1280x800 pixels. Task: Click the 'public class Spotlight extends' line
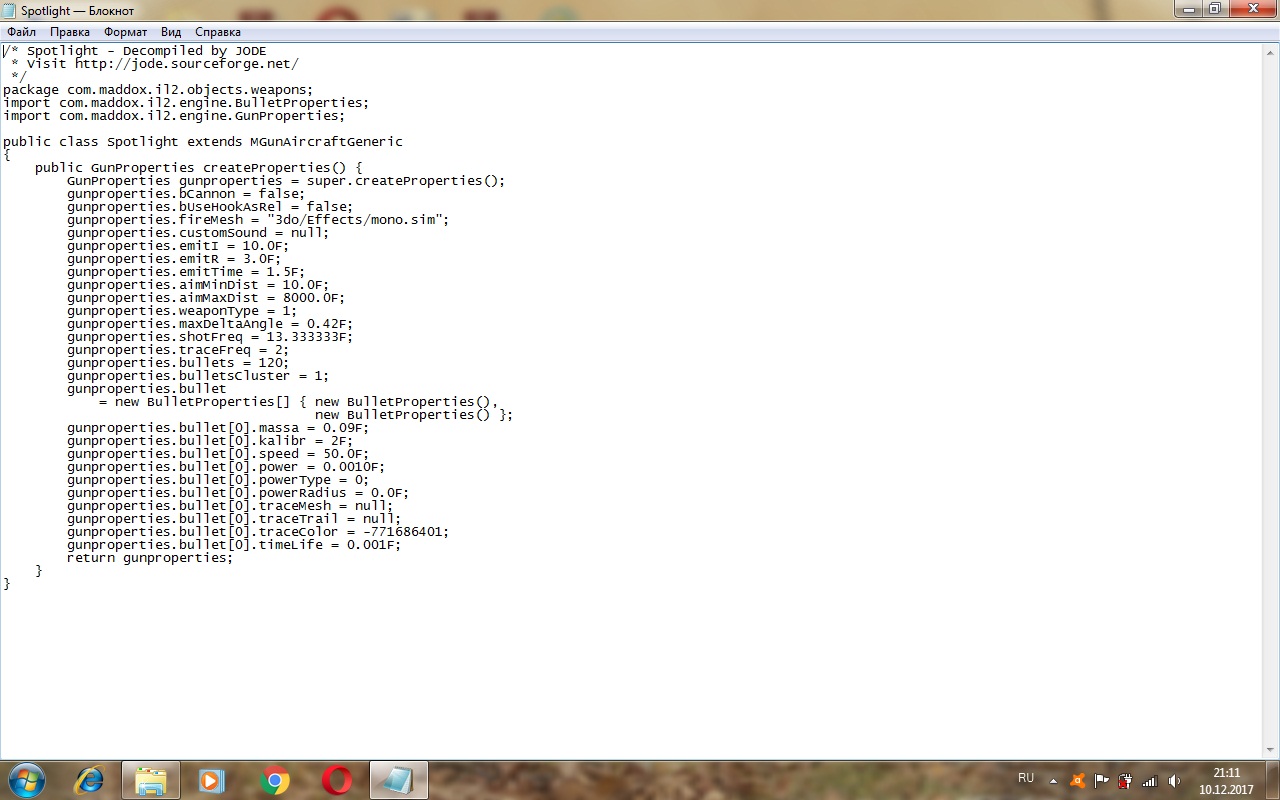click(x=203, y=141)
